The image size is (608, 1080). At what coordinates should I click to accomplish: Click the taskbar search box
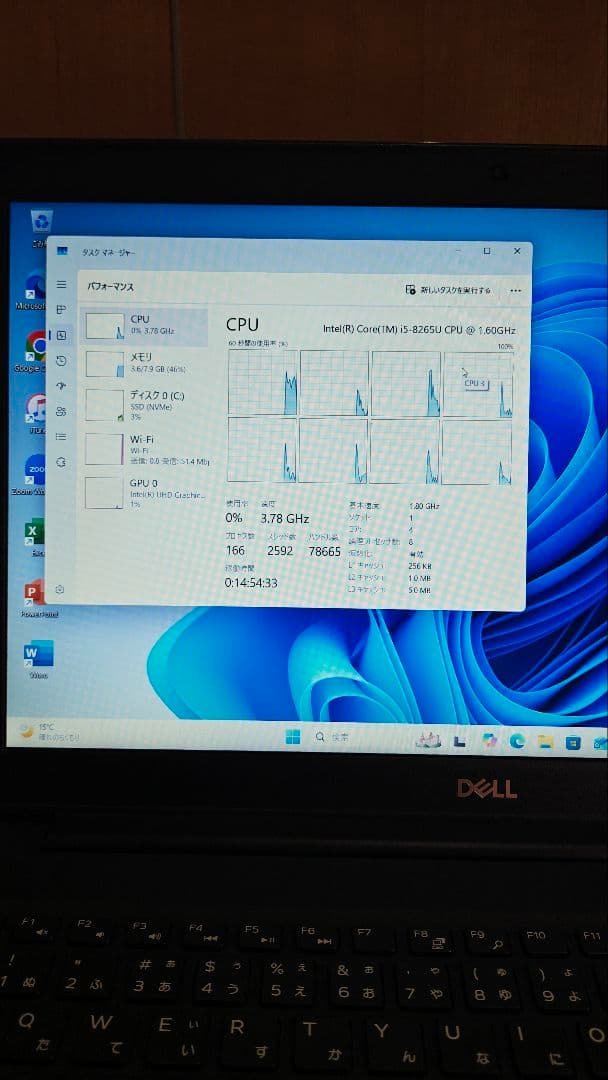[332, 737]
